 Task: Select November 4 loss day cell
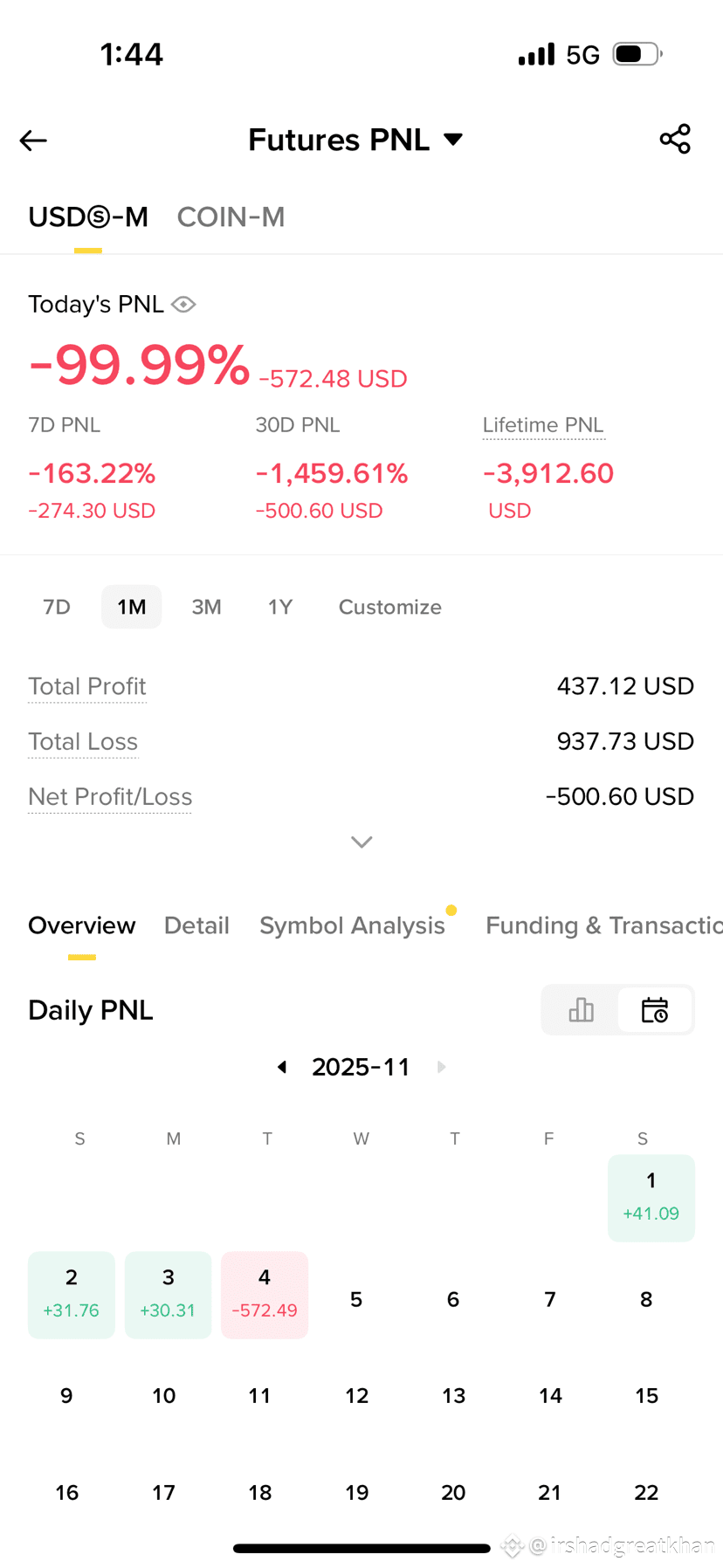265,1295
